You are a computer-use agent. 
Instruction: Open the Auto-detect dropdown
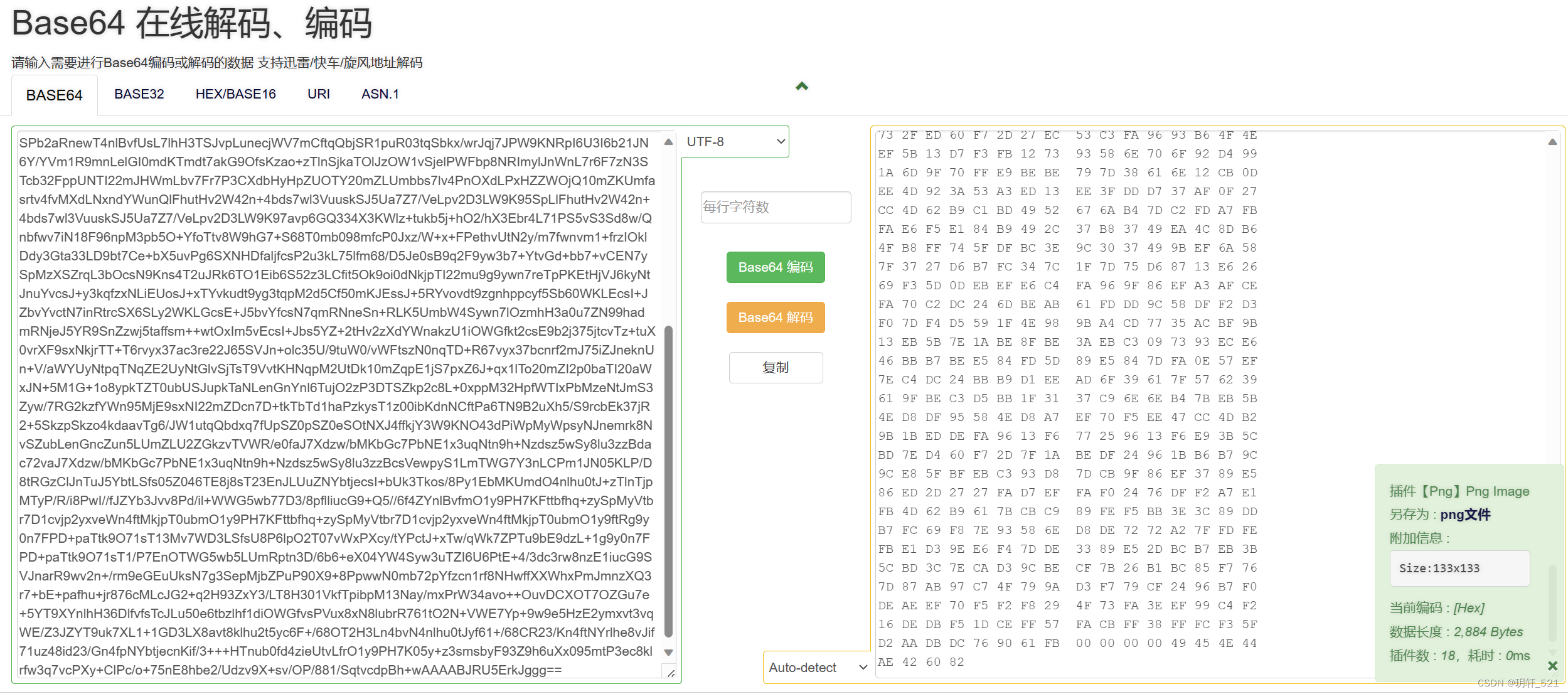(x=817, y=668)
